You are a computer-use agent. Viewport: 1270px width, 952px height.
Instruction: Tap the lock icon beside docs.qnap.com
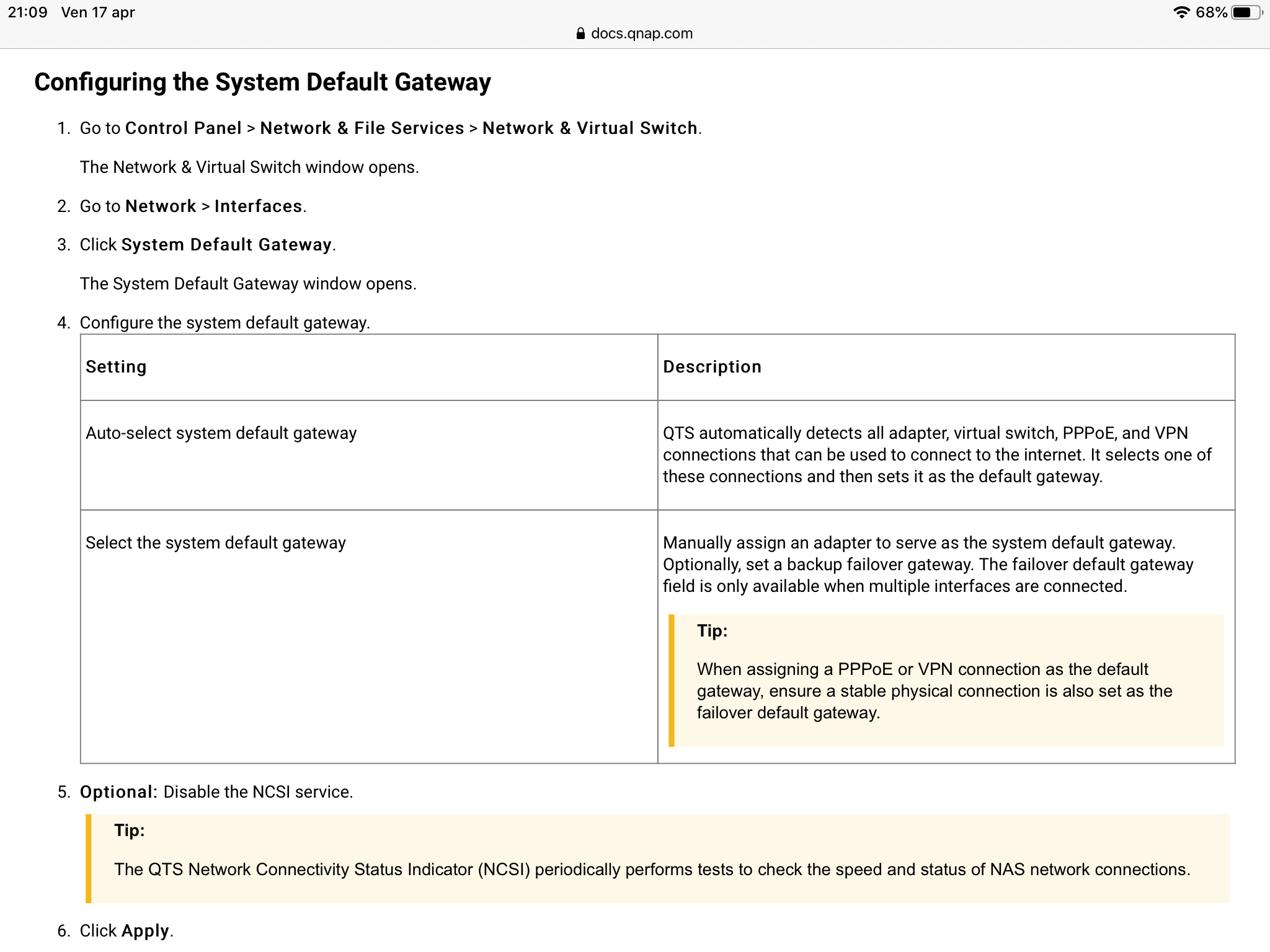[580, 33]
